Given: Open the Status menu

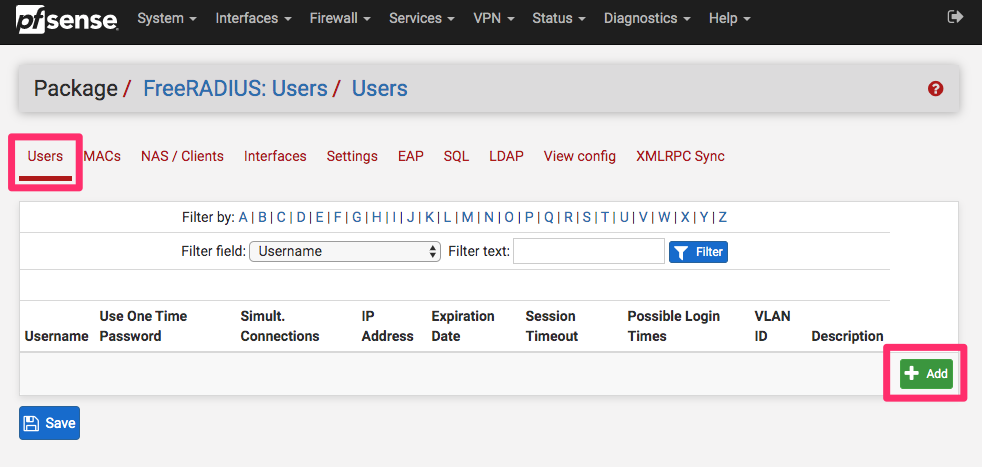Looking at the screenshot, I should (559, 18).
